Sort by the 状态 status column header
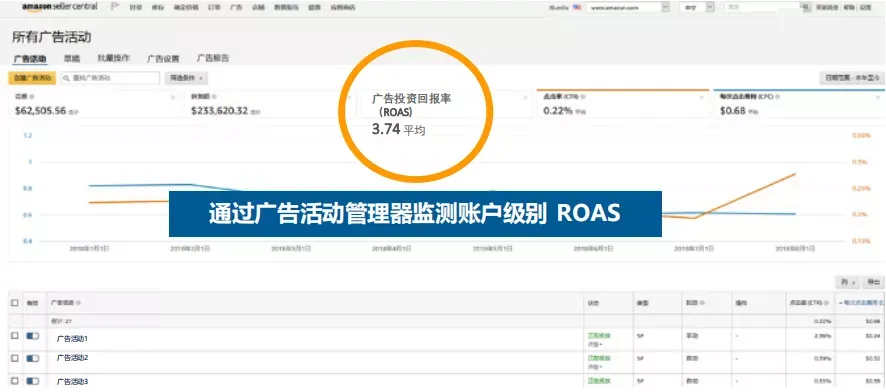This screenshot has height=392, width=886. pos(592,303)
